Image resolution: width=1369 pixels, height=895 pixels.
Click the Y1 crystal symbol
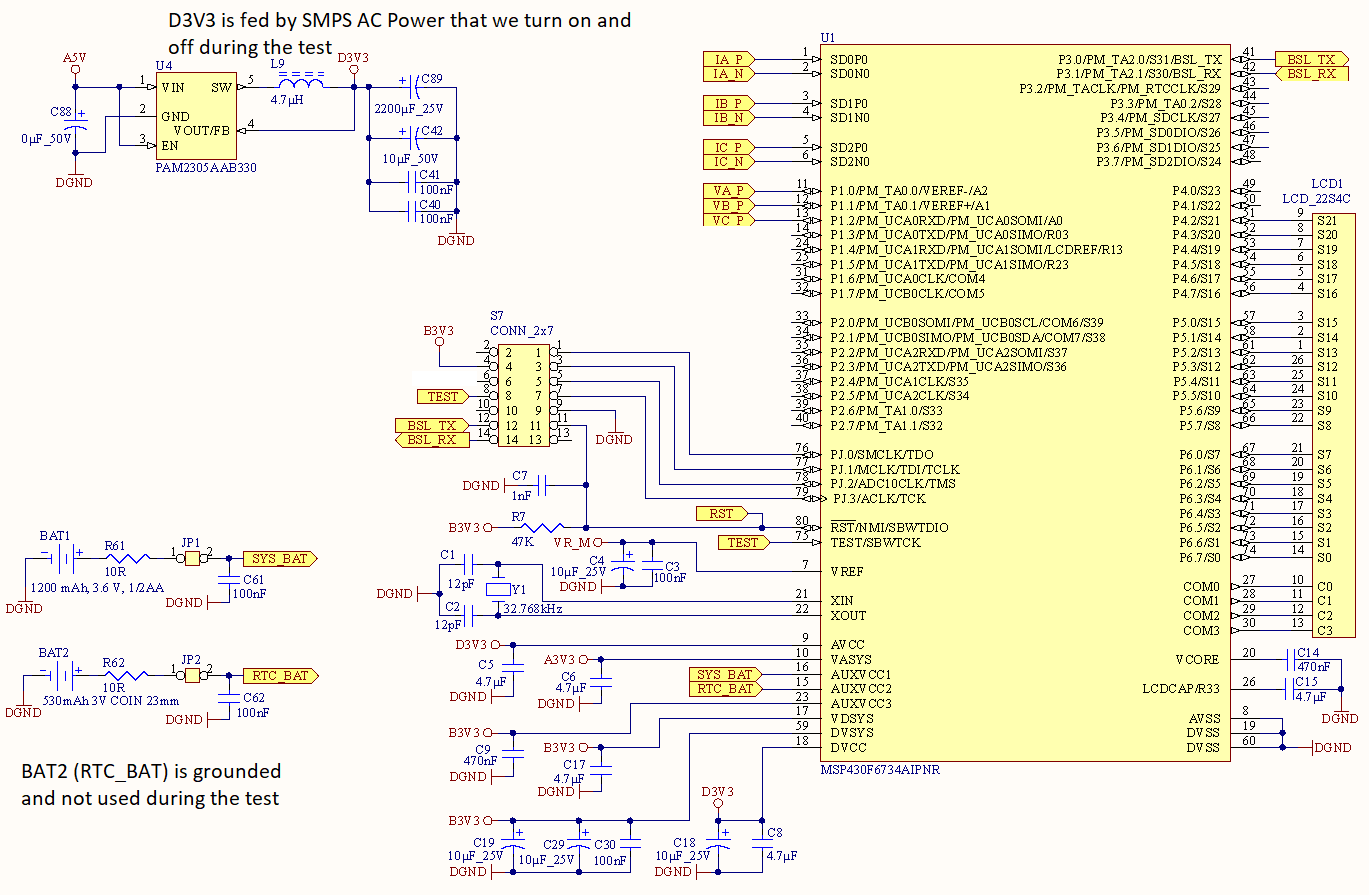click(499, 589)
